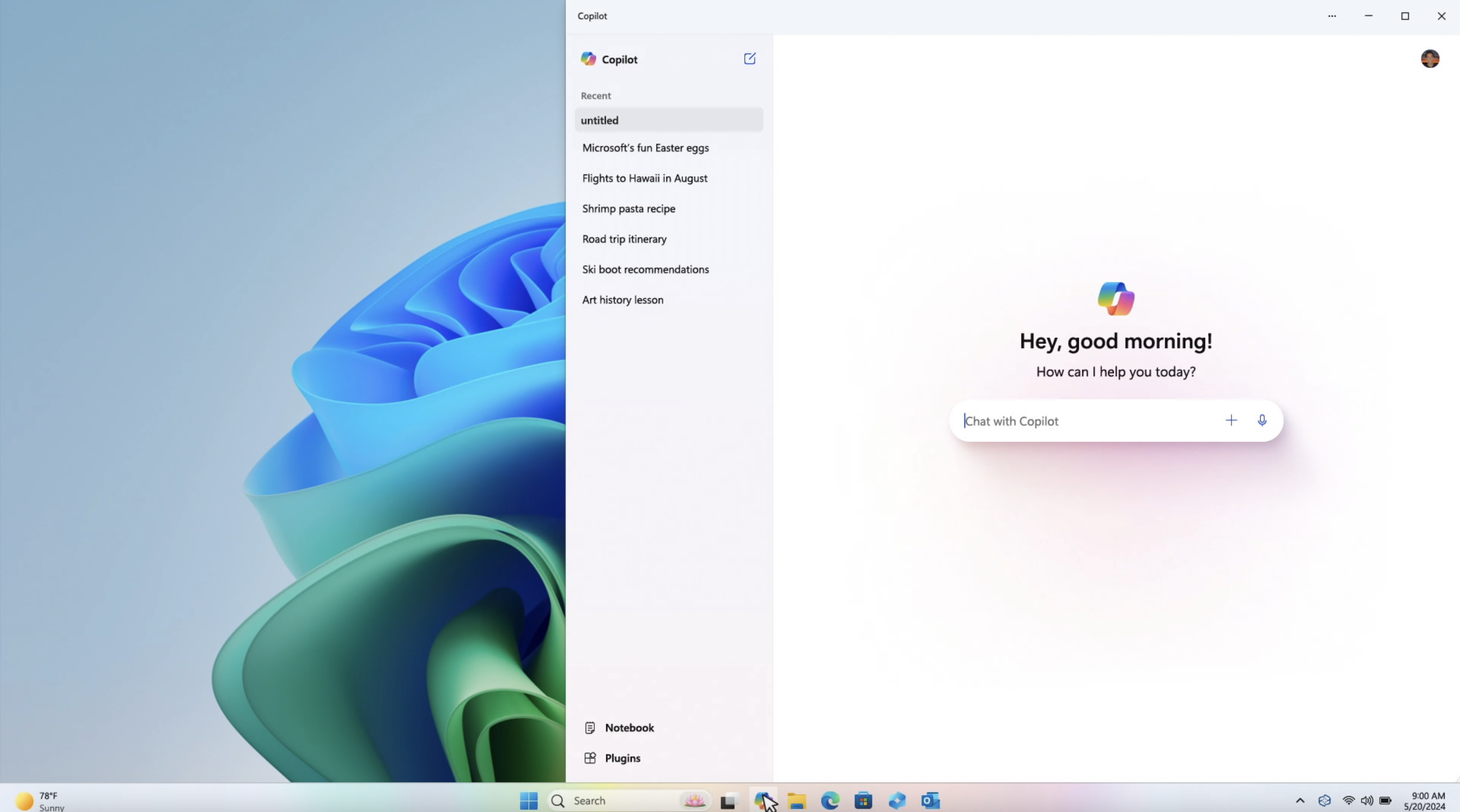The image size is (1460, 812).
Task: Click the Chat with Copilot input field
Action: tap(1083, 421)
